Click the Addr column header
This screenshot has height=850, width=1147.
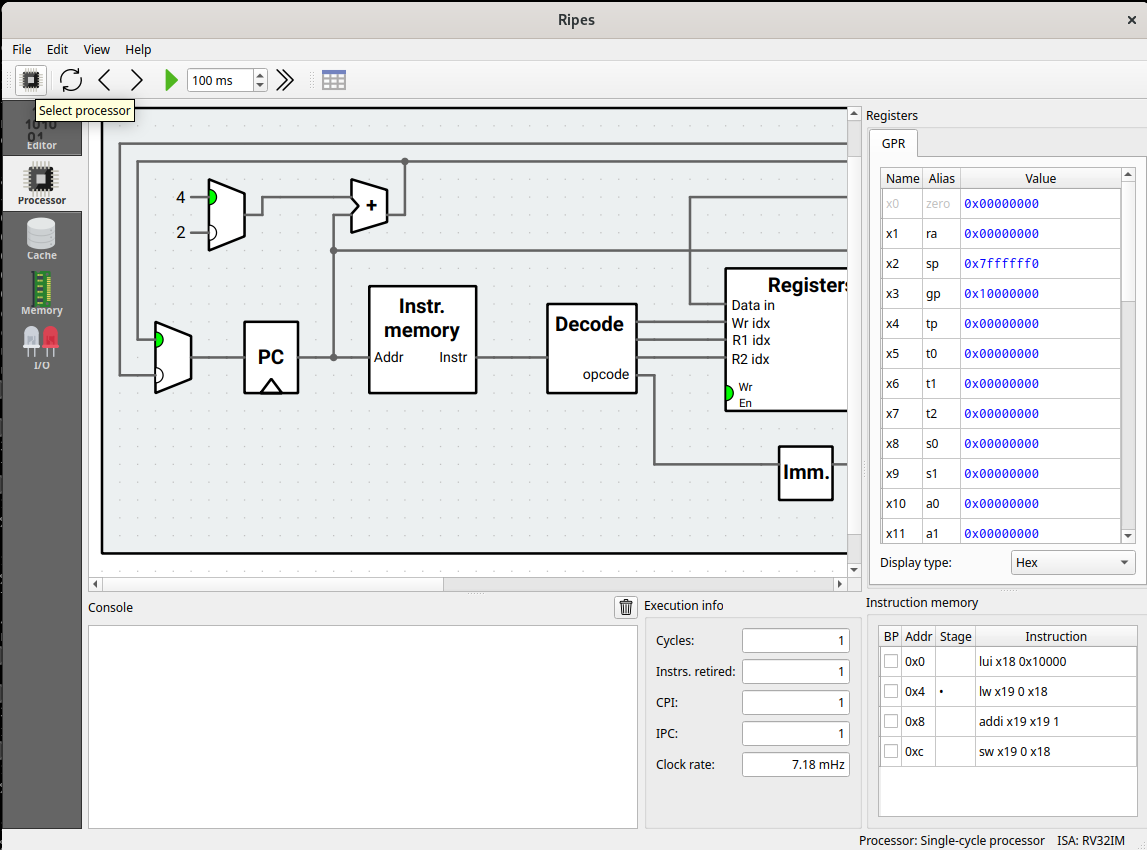point(919,636)
